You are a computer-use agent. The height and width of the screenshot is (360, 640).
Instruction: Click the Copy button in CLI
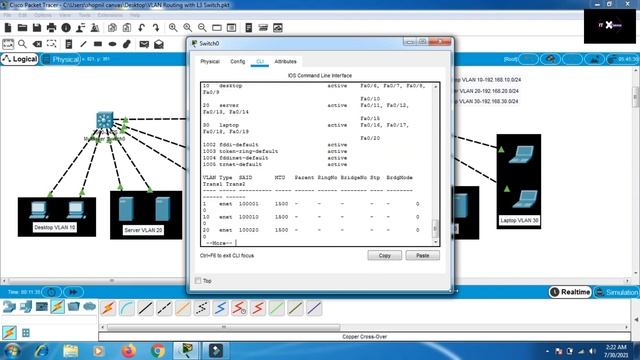(384, 256)
